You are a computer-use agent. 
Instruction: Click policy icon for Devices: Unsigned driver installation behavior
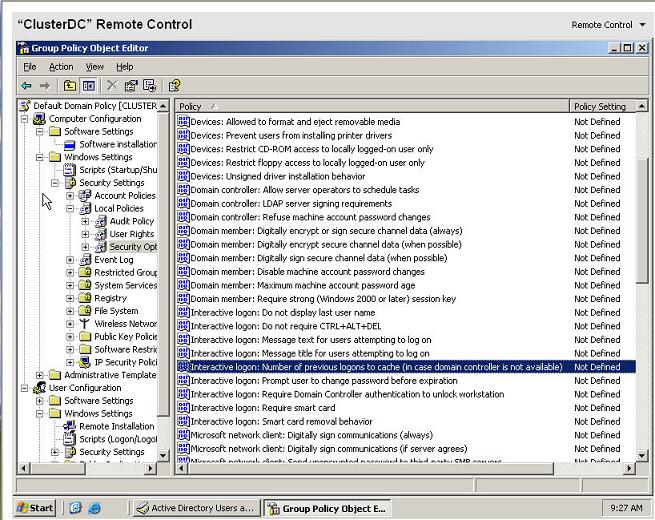coord(183,176)
